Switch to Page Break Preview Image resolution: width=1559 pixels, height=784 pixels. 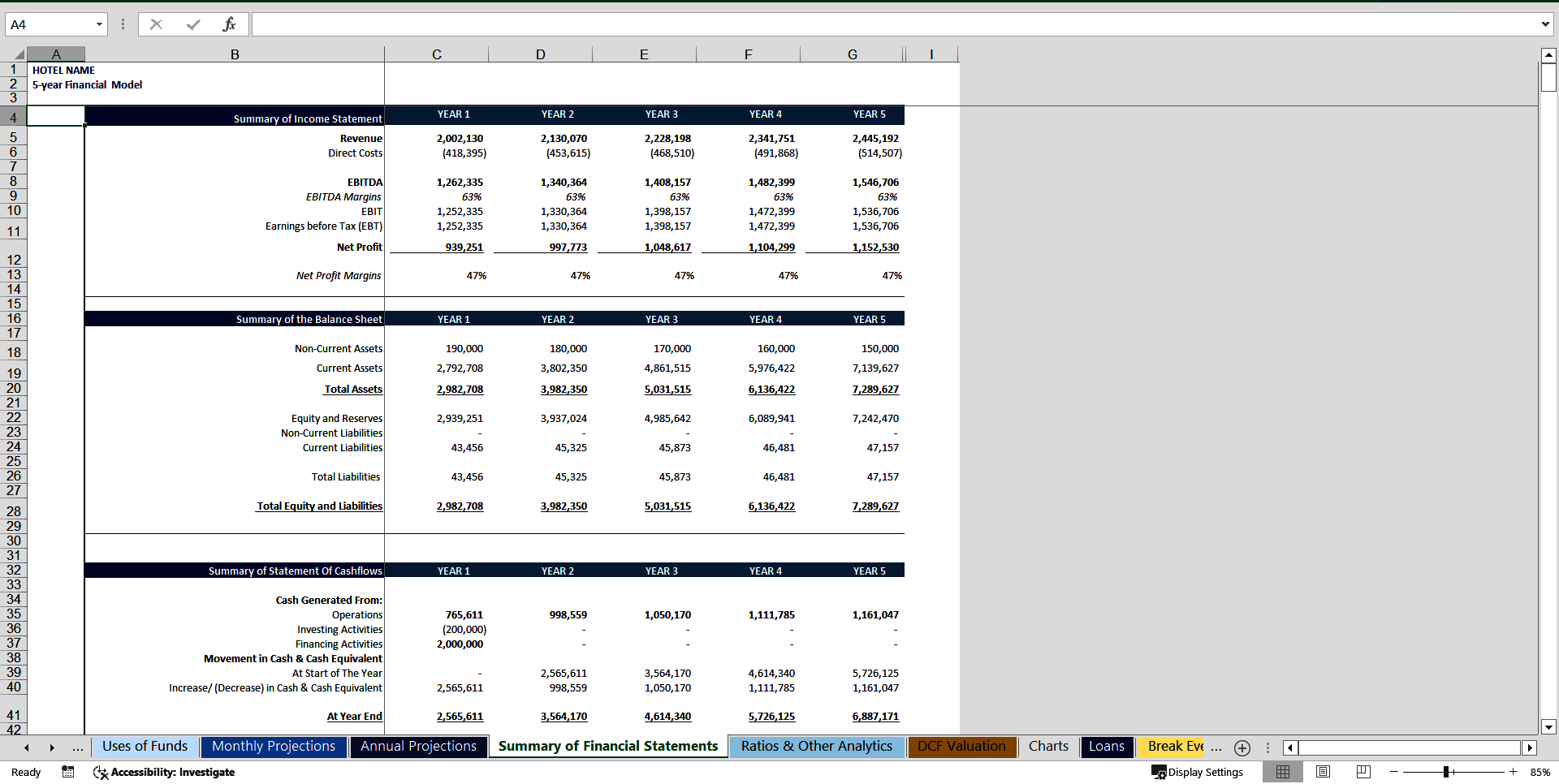pyautogui.click(x=1363, y=772)
